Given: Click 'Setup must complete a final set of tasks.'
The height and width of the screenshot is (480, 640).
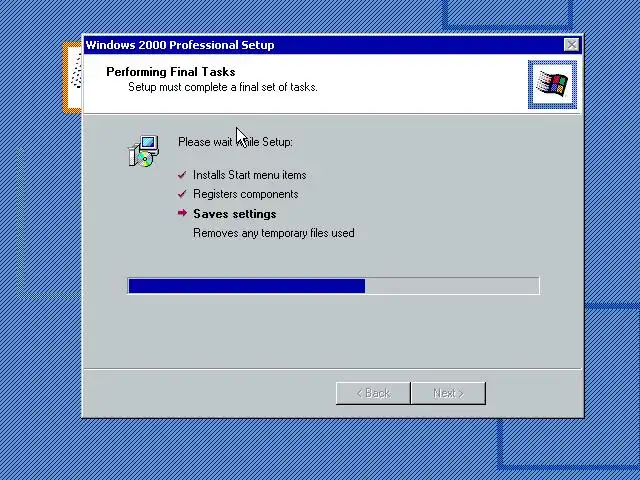Looking at the screenshot, I should point(223,87).
